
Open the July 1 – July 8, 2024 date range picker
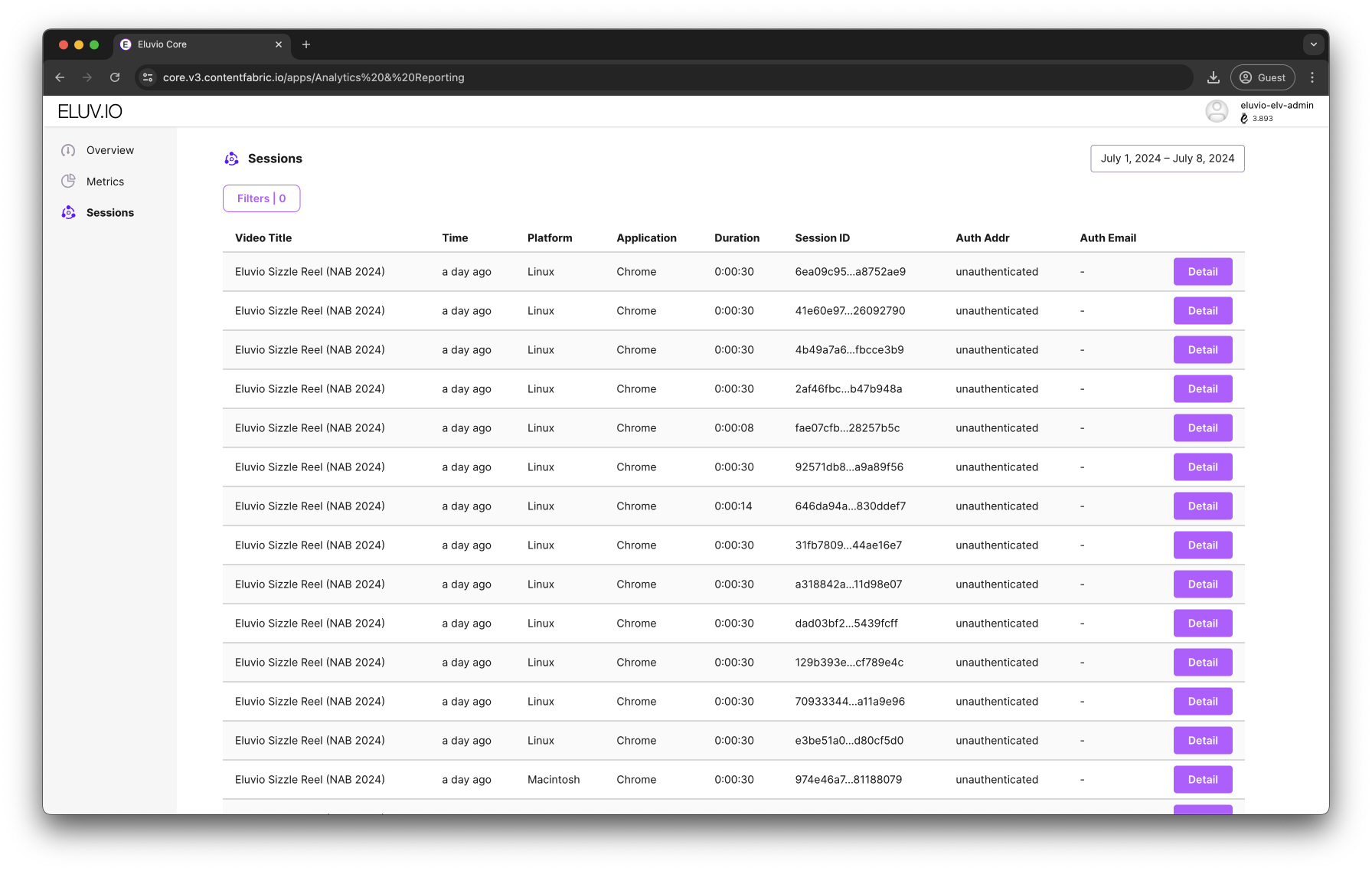[x=1168, y=159]
